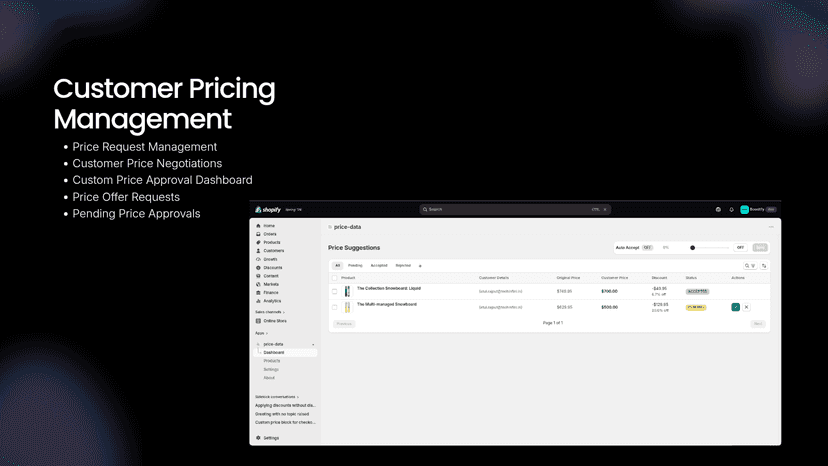The height and width of the screenshot is (466, 828).
Task: Open table search and filter button
Action: [x=750, y=266]
